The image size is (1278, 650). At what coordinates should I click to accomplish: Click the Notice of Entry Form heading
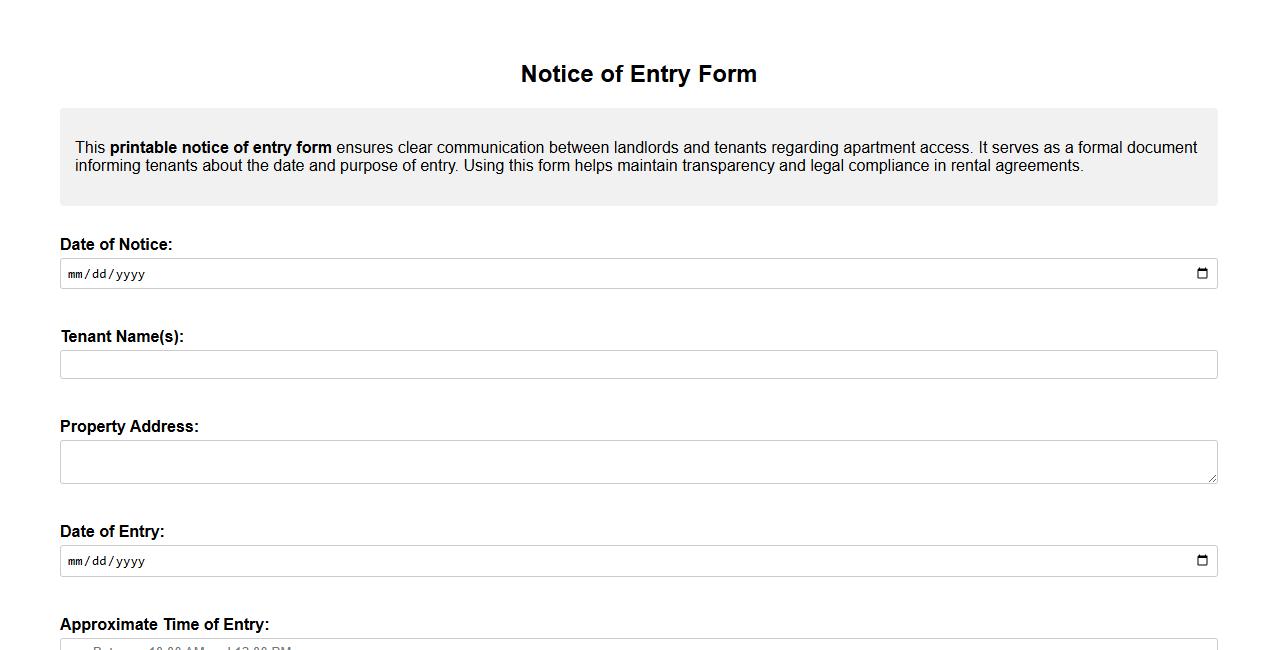(x=638, y=73)
